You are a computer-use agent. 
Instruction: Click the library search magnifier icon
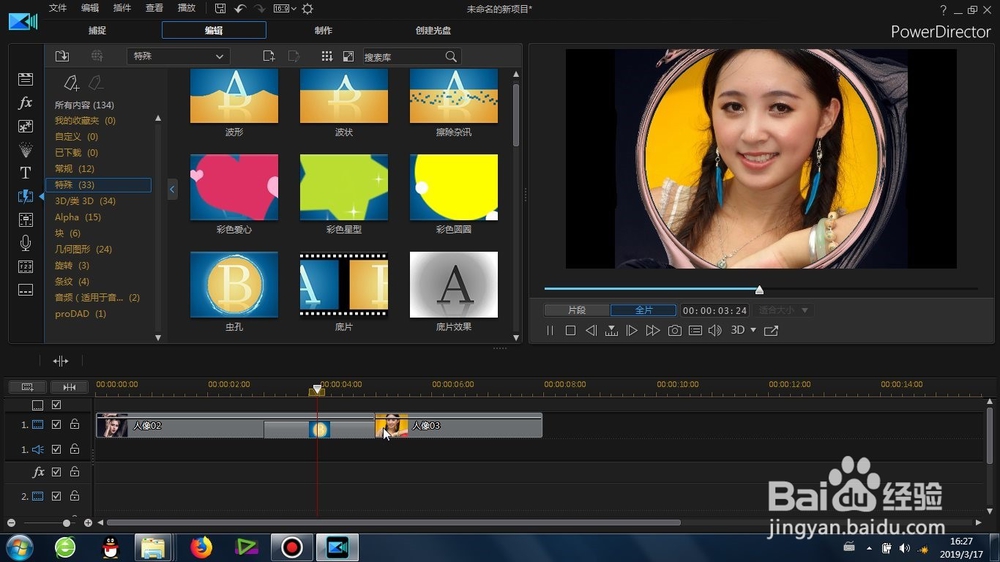[x=451, y=57]
